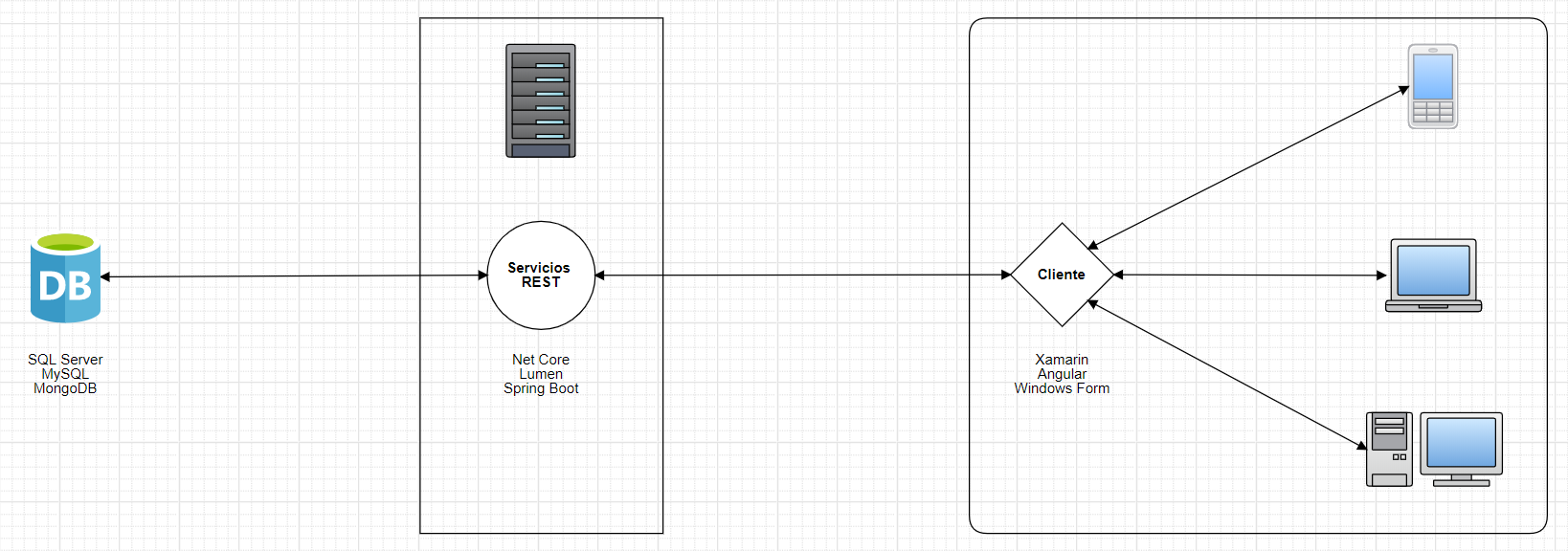Image resolution: width=1568 pixels, height=551 pixels.
Task: Click the laptop computer icon
Action: coord(1433,275)
